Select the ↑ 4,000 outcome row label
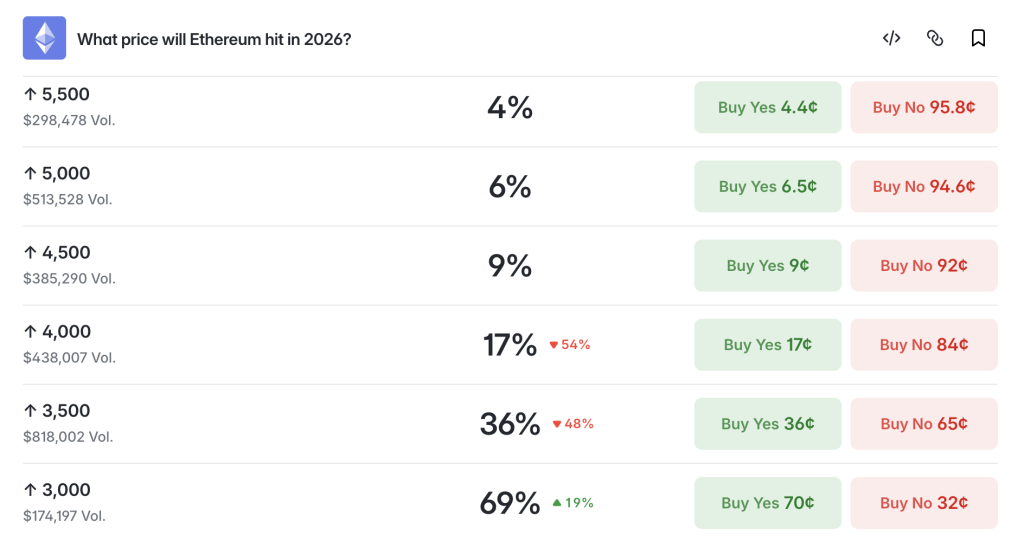Screen dimensions: 1024x555 (57, 332)
